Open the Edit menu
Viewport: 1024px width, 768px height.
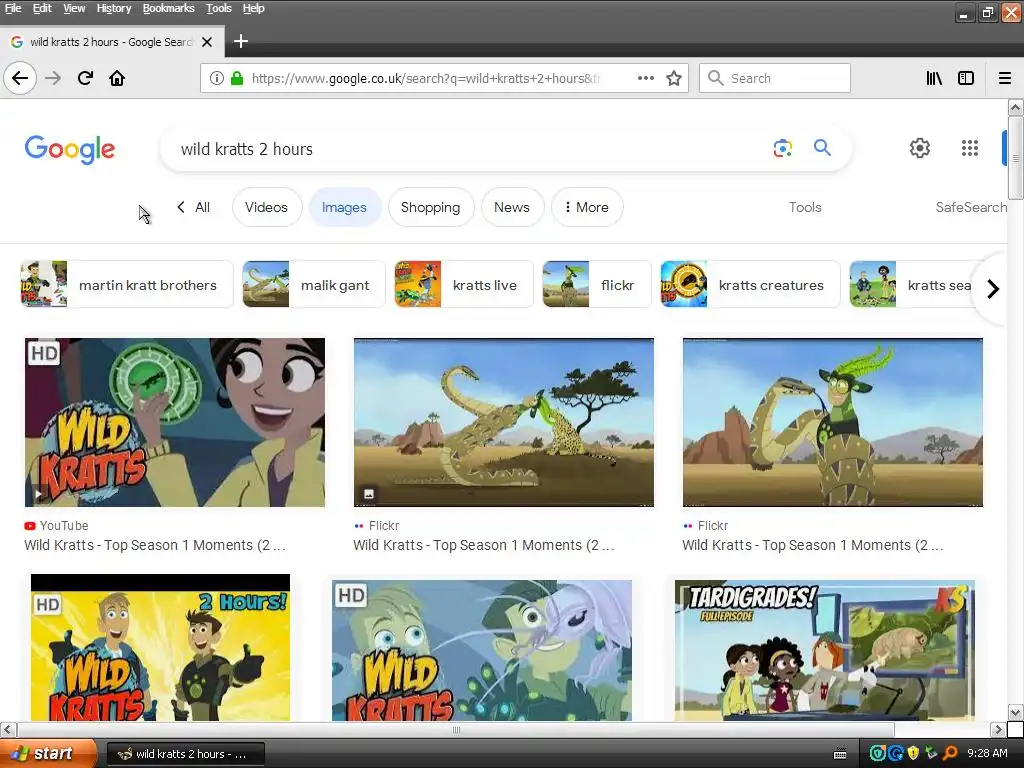42,8
